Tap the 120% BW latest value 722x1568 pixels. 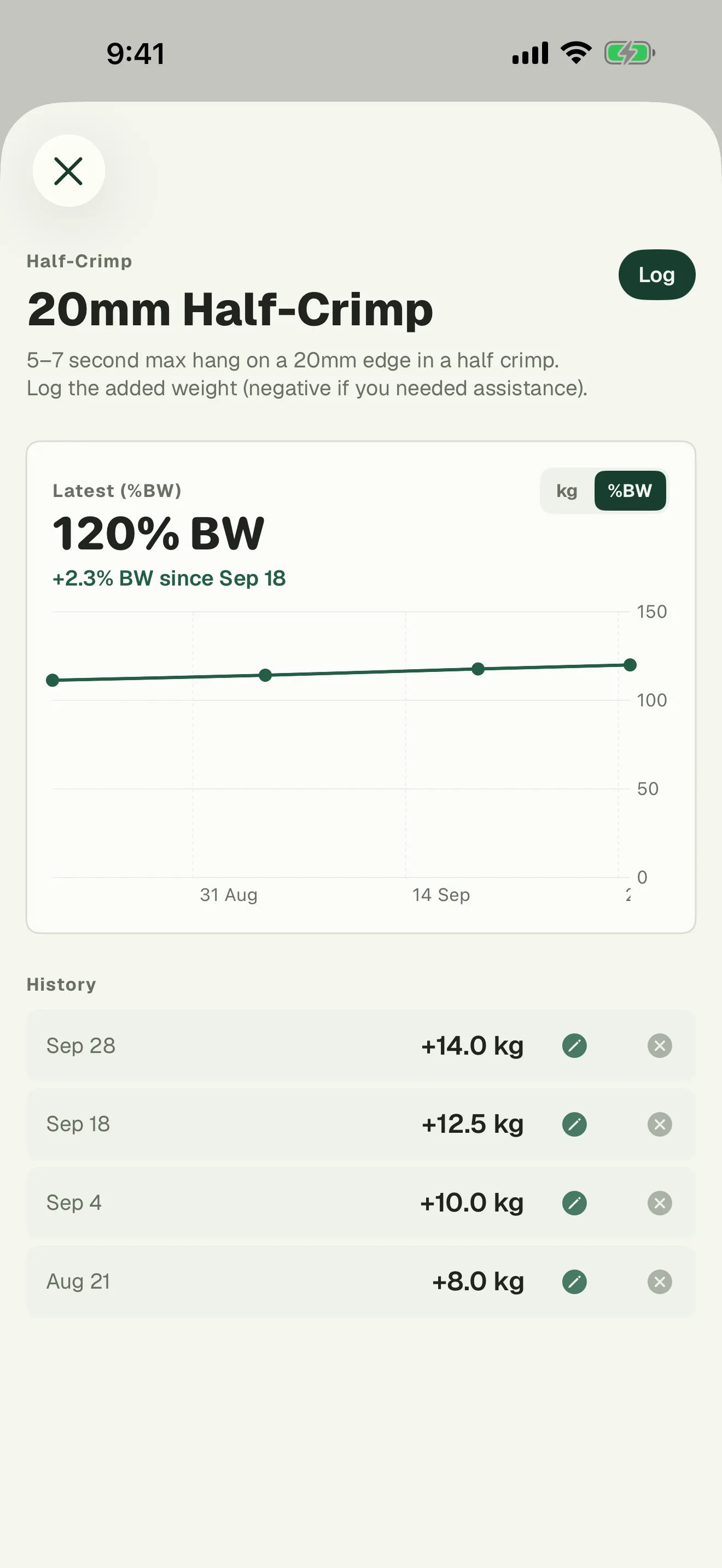coord(158,533)
